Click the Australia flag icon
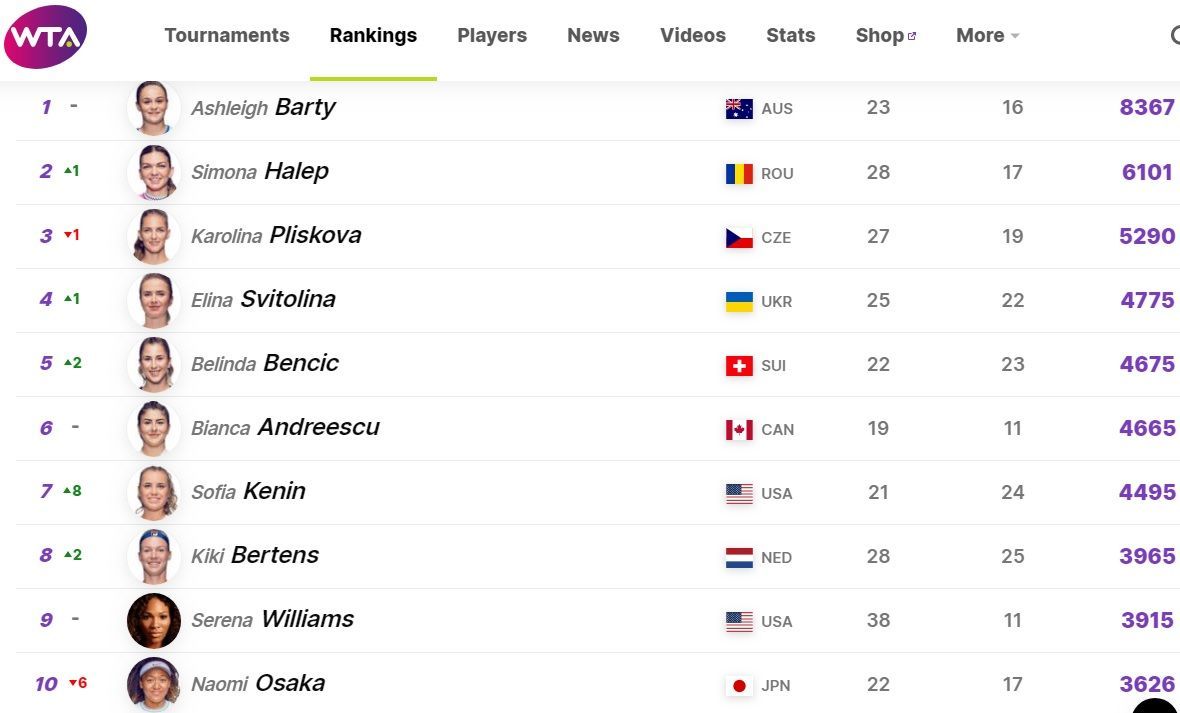 [x=739, y=109]
